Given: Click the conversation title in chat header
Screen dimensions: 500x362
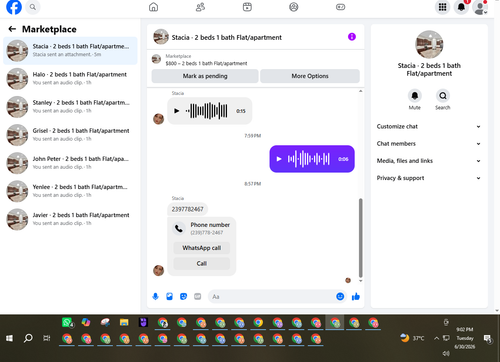Looking at the screenshot, I should (227, 37).
